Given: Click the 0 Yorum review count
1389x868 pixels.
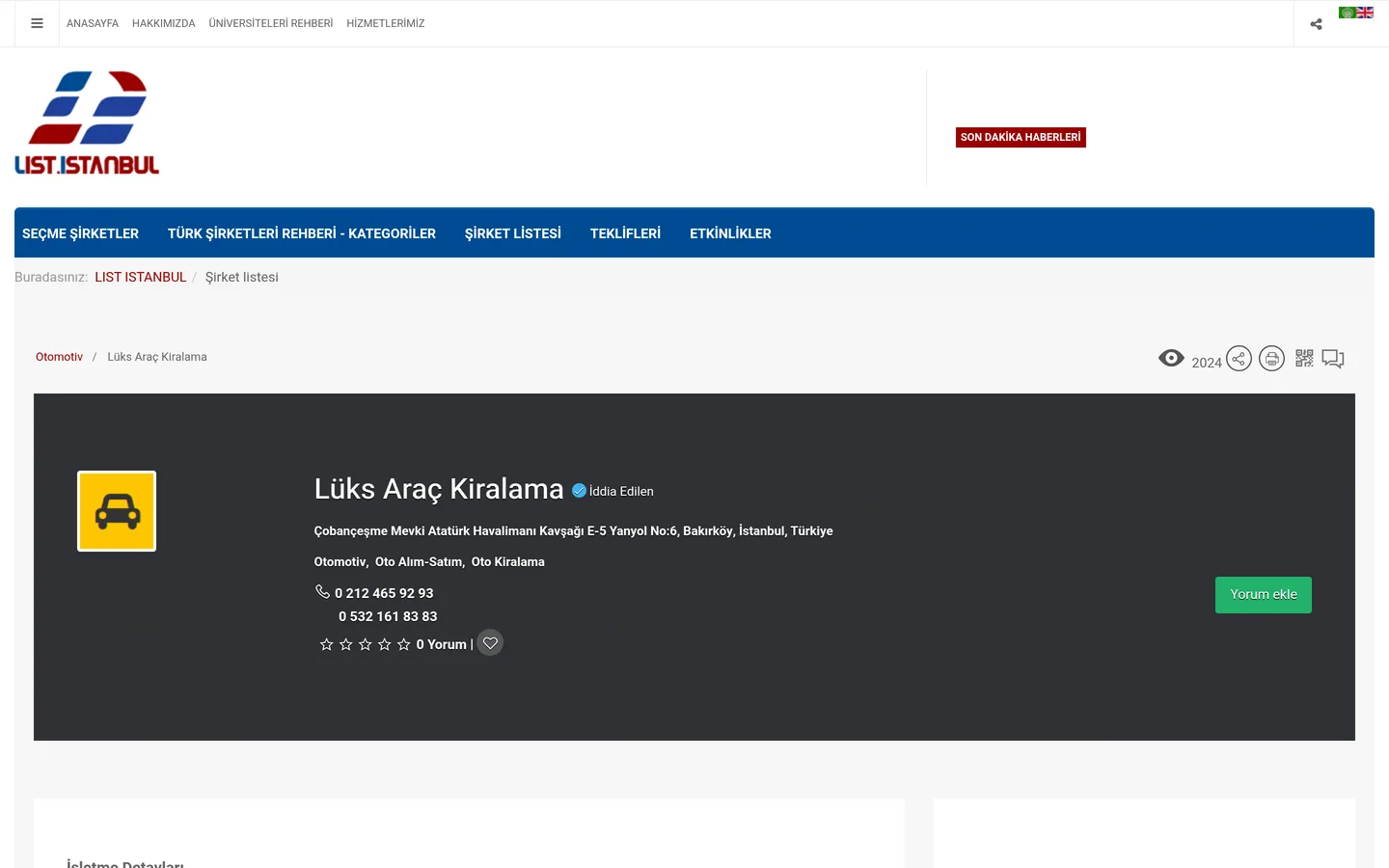Looking at the screenshot, I should click(x=442, y=644).
